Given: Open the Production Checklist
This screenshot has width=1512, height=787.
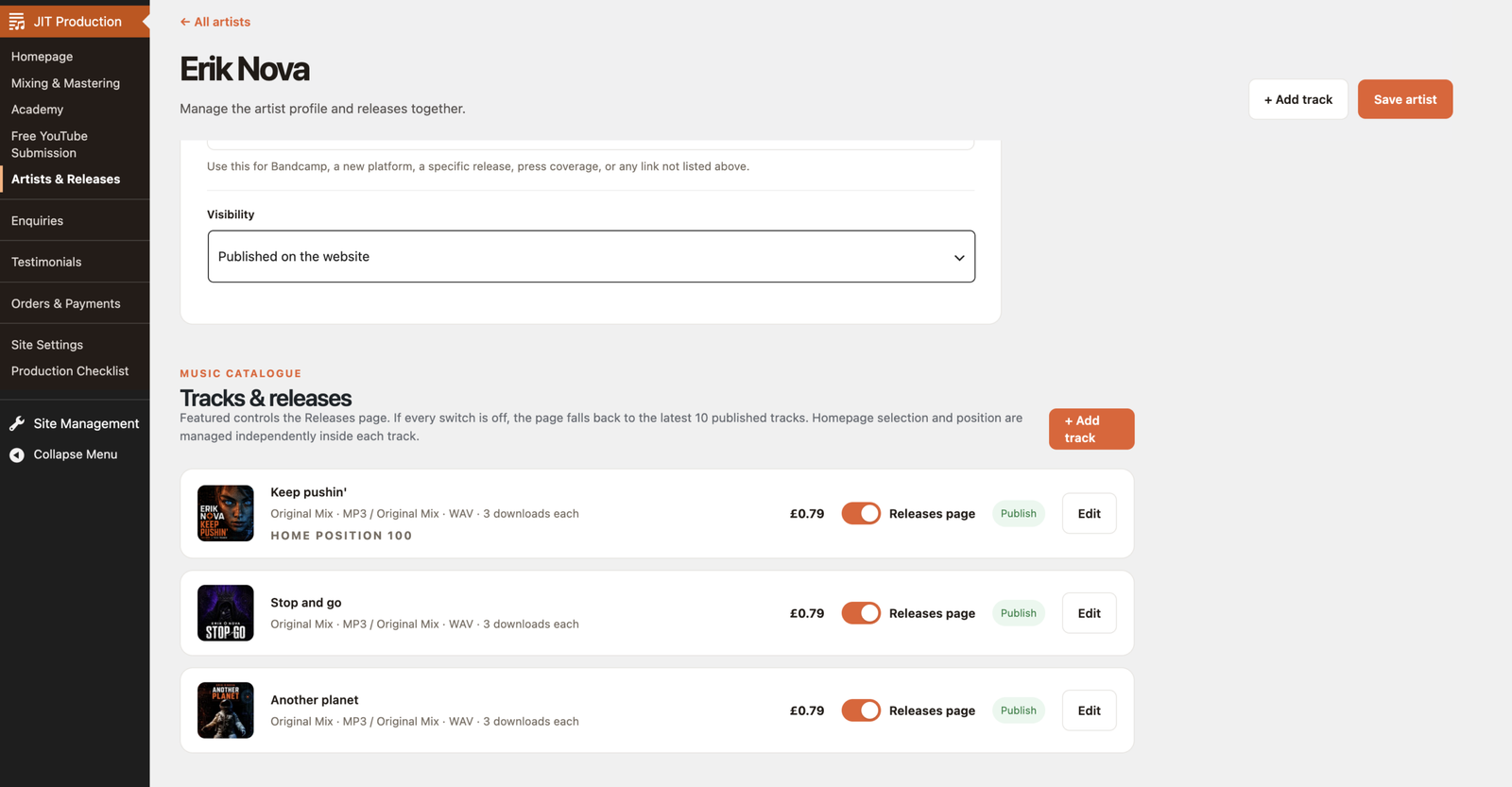Looking at the screenshot, I should [x=70, y=371].
